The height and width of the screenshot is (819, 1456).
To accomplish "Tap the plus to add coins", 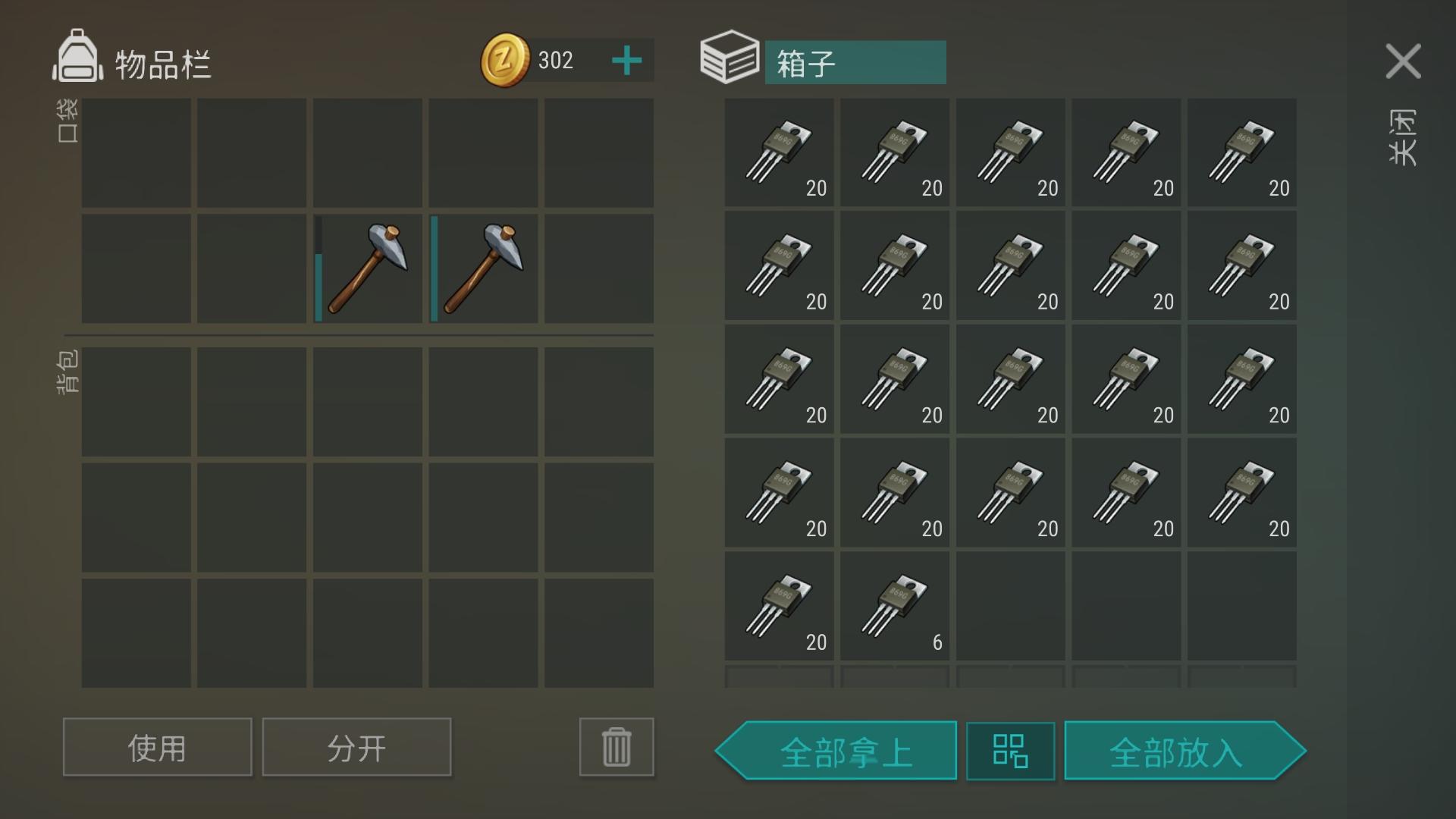I will 626,61.
